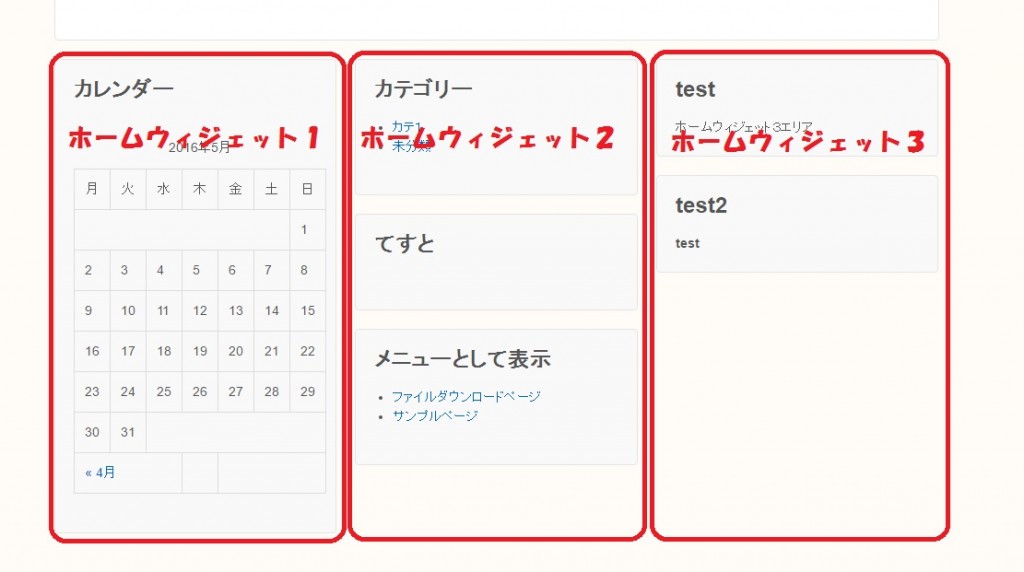
Task: Click date 31 in the calendar
Action: tap(128, 432)
